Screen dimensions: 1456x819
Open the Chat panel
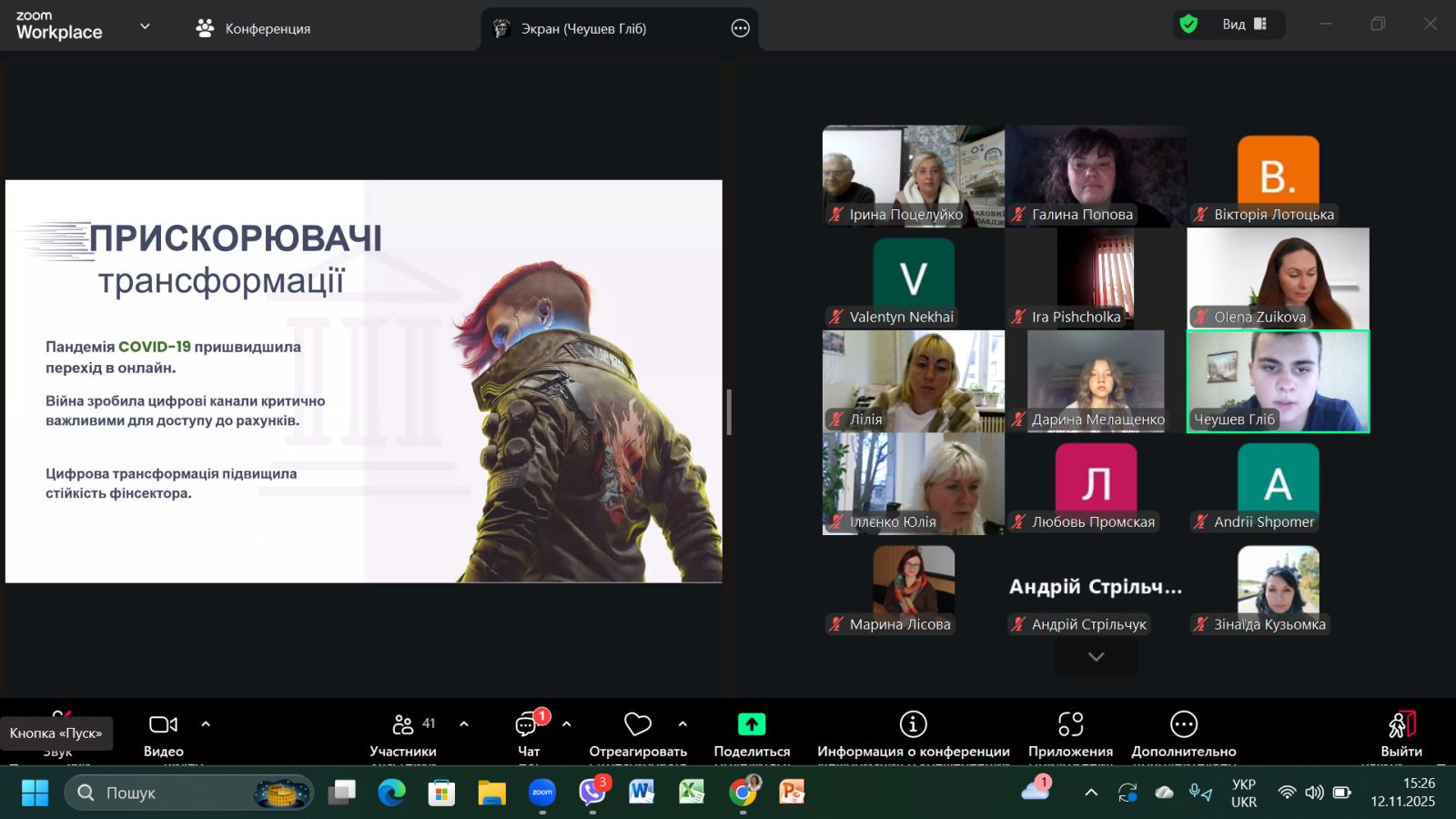(528, 725)
